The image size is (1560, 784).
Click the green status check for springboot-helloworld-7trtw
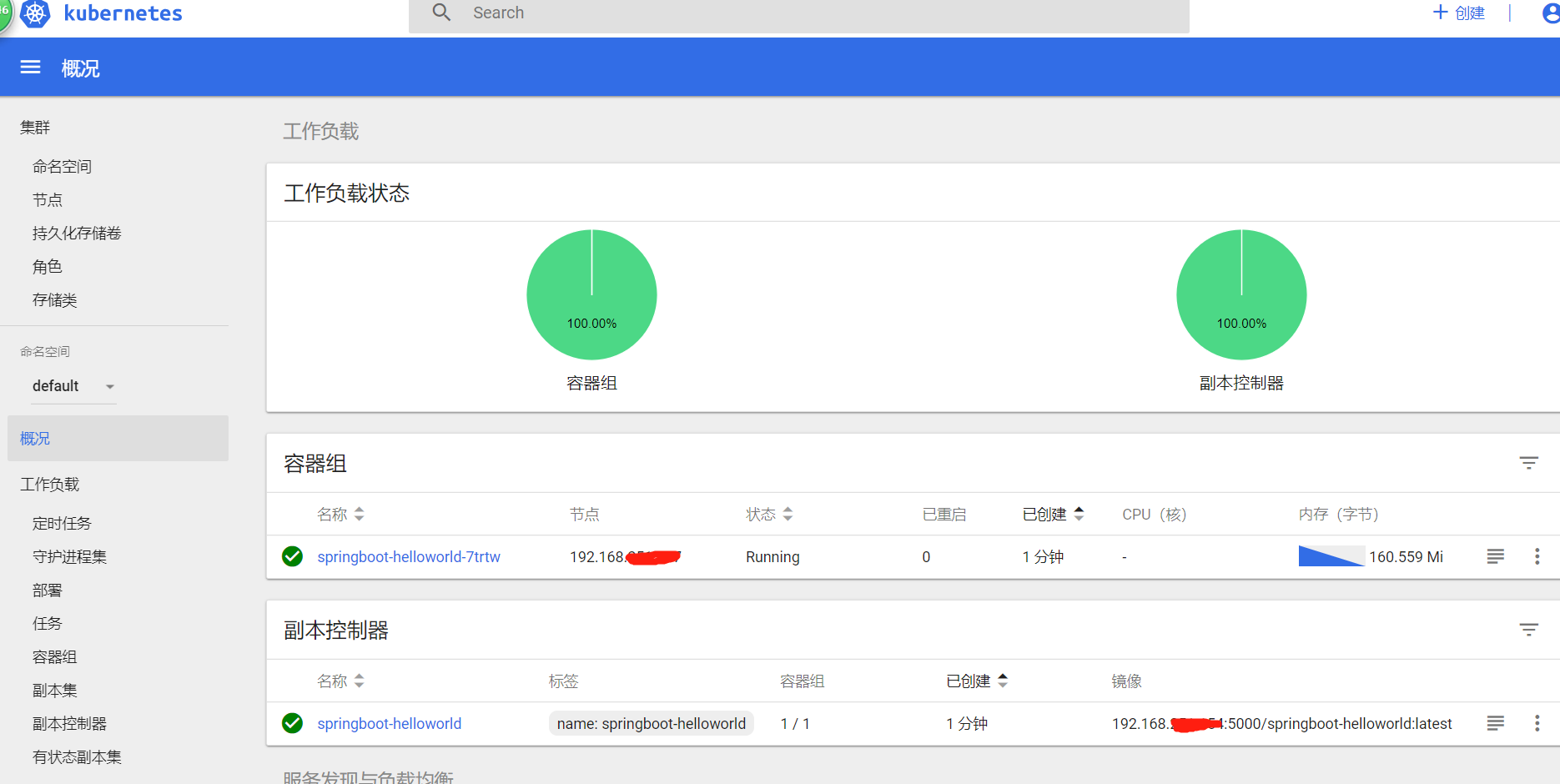click(292, 556)
